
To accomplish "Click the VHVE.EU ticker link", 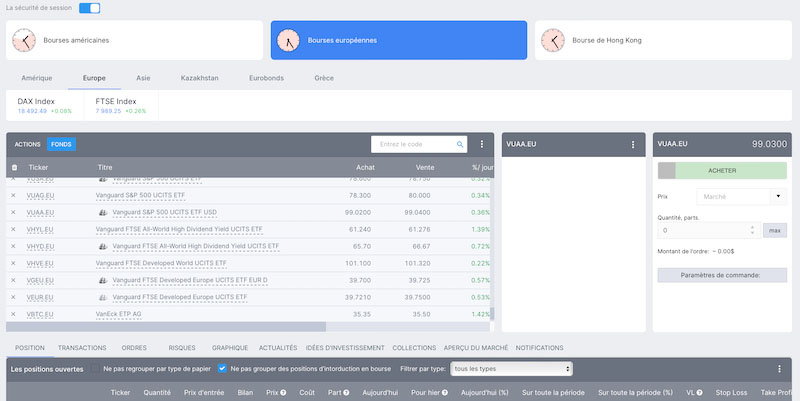I will 40,263.
